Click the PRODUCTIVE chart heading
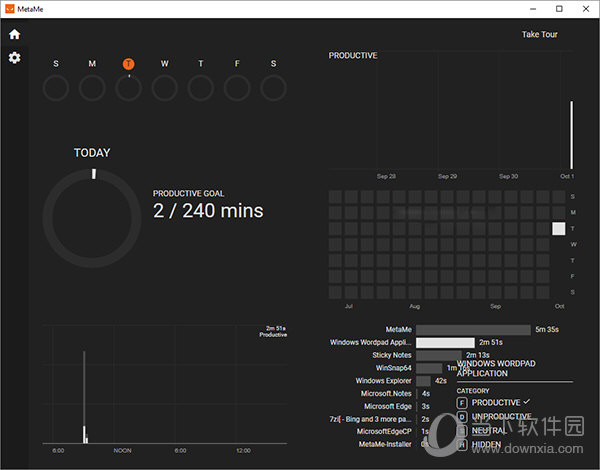The height and width of the screenshot is (470, 600). click(x=353, y=55)
